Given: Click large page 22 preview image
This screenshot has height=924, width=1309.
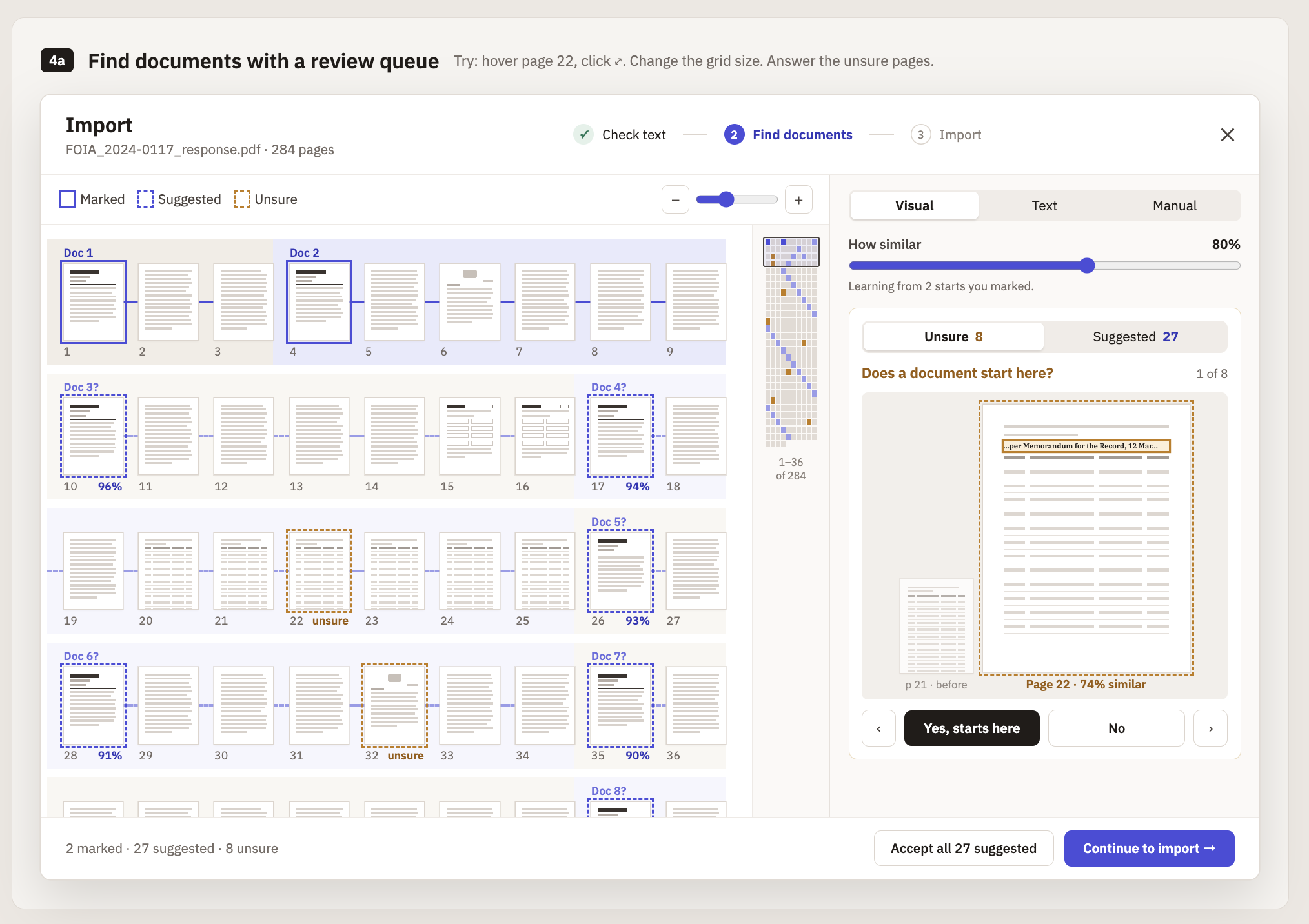Looking at the screenshot, I should click(1086, 538).
